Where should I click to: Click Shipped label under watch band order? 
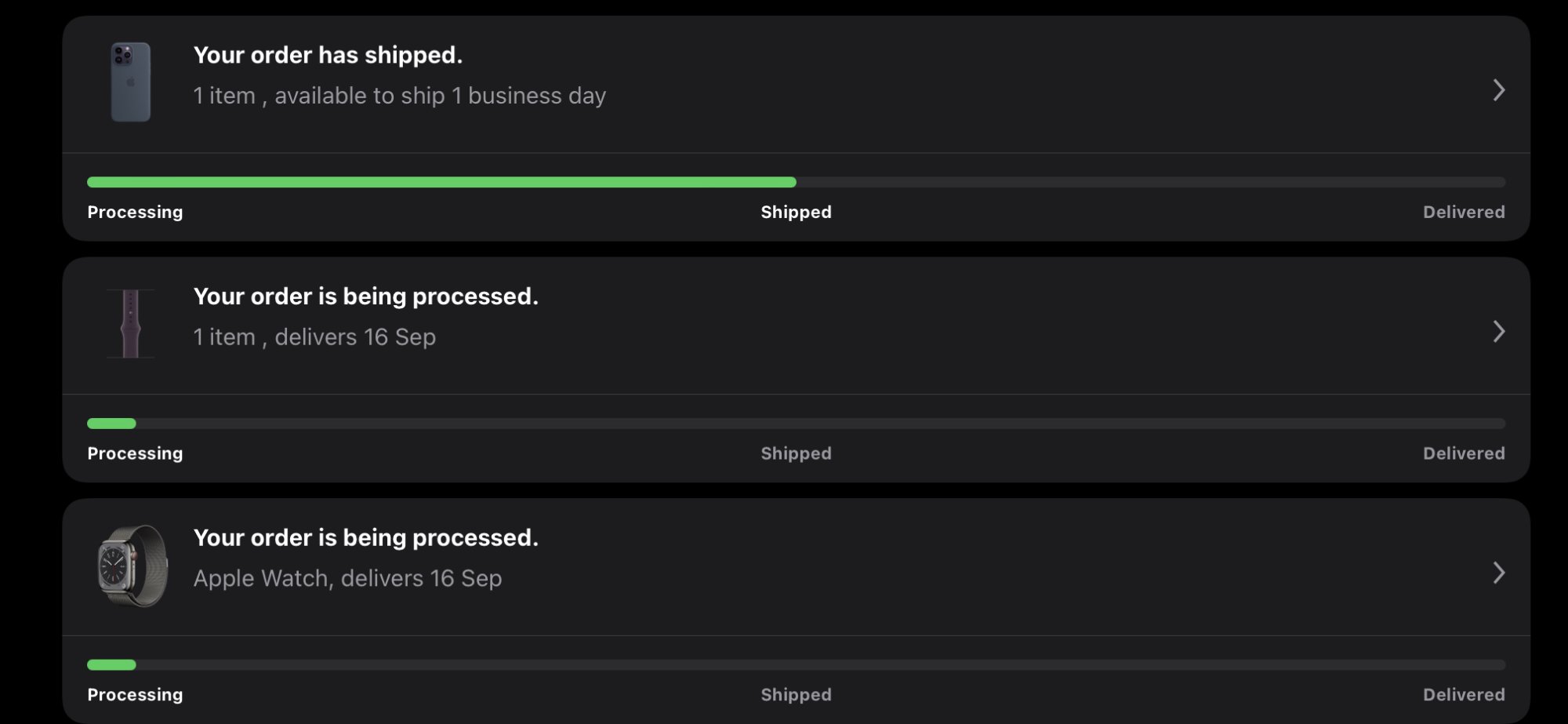[796, 453]
